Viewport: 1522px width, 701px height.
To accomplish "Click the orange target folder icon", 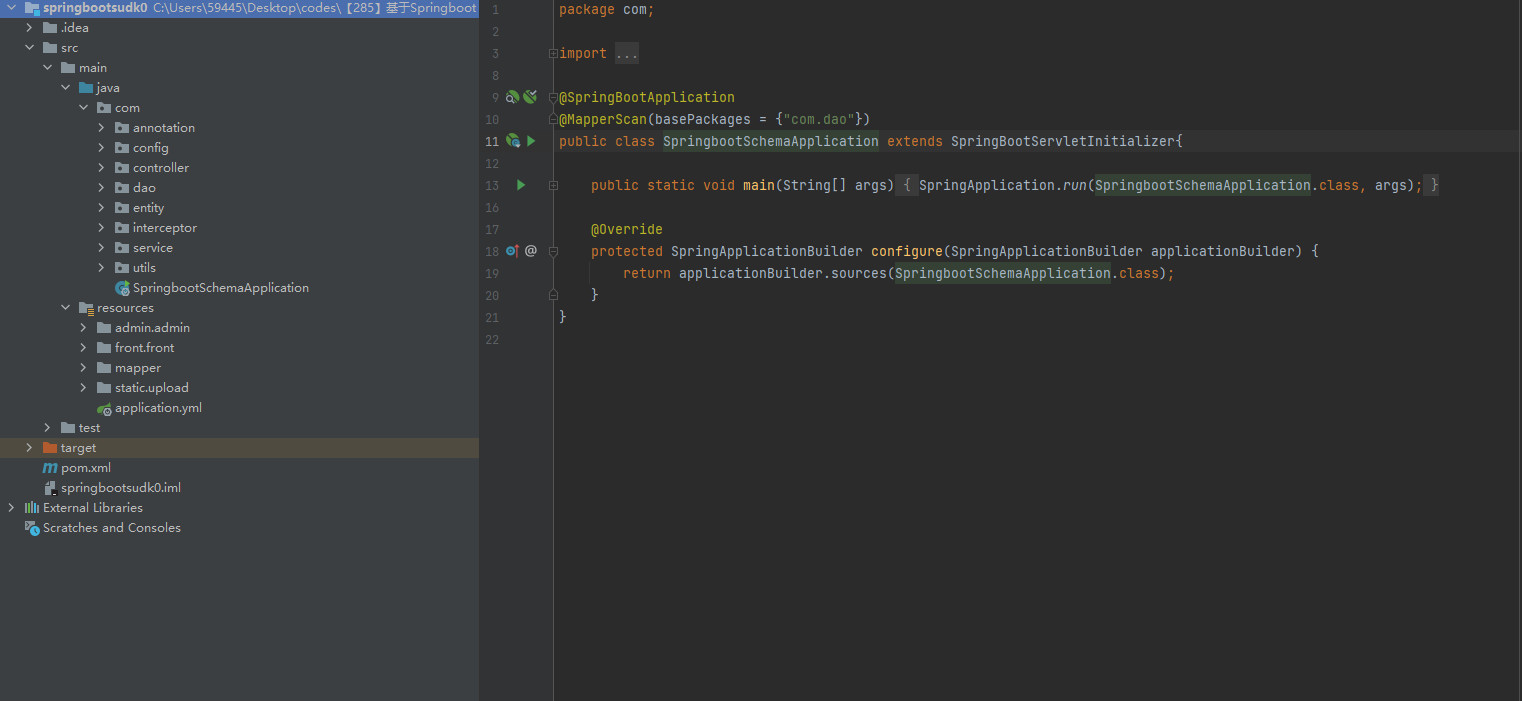I will pos(50,448).
